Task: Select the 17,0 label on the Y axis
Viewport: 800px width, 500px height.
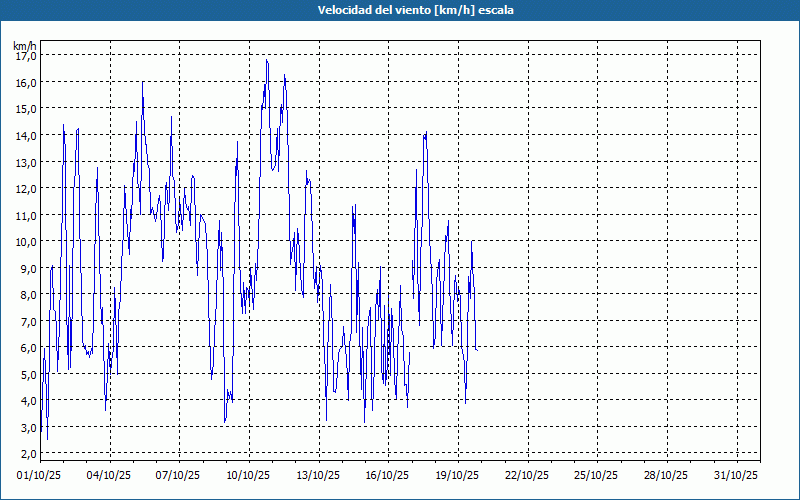Action: coord(26,56)
